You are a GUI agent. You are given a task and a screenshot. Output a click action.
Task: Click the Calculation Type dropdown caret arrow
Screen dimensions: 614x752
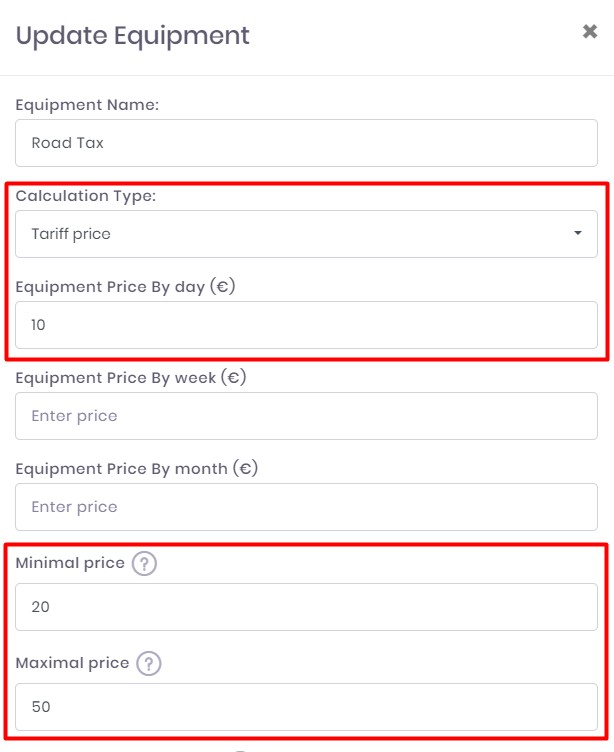(578, 234)
